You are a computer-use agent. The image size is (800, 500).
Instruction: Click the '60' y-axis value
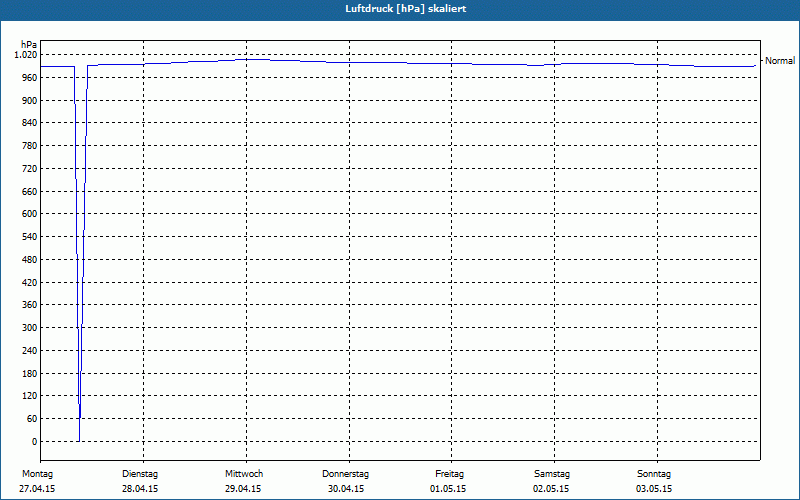(x=33, y=419)
